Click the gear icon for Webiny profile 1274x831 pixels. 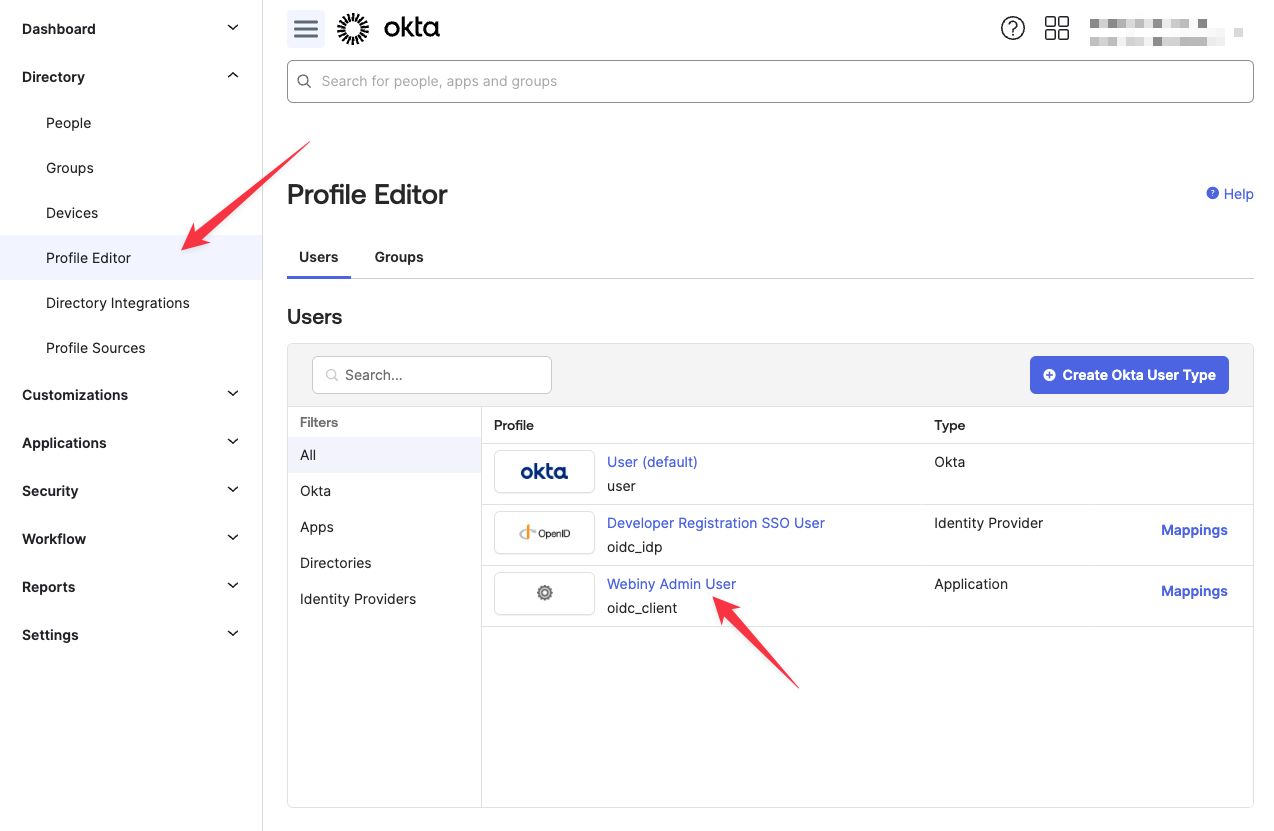point(544,593)
